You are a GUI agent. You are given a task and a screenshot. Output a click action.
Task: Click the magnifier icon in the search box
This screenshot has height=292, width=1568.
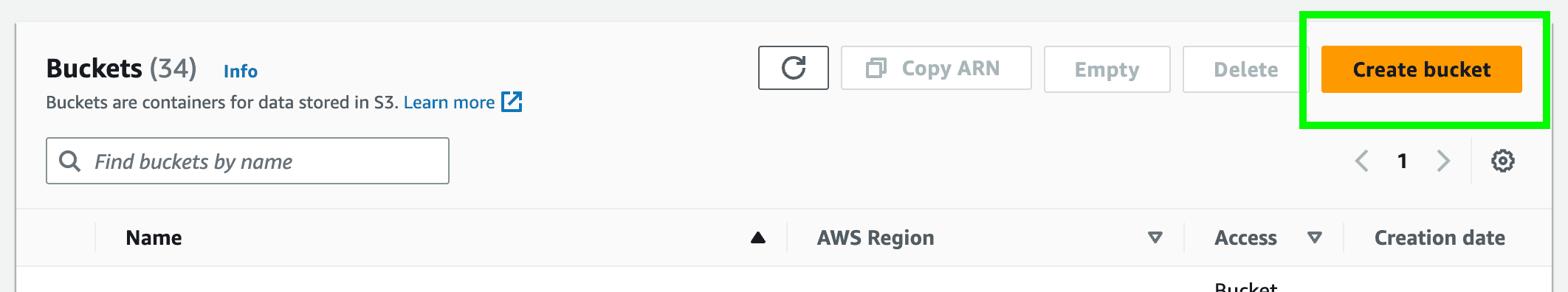point(69,161)
